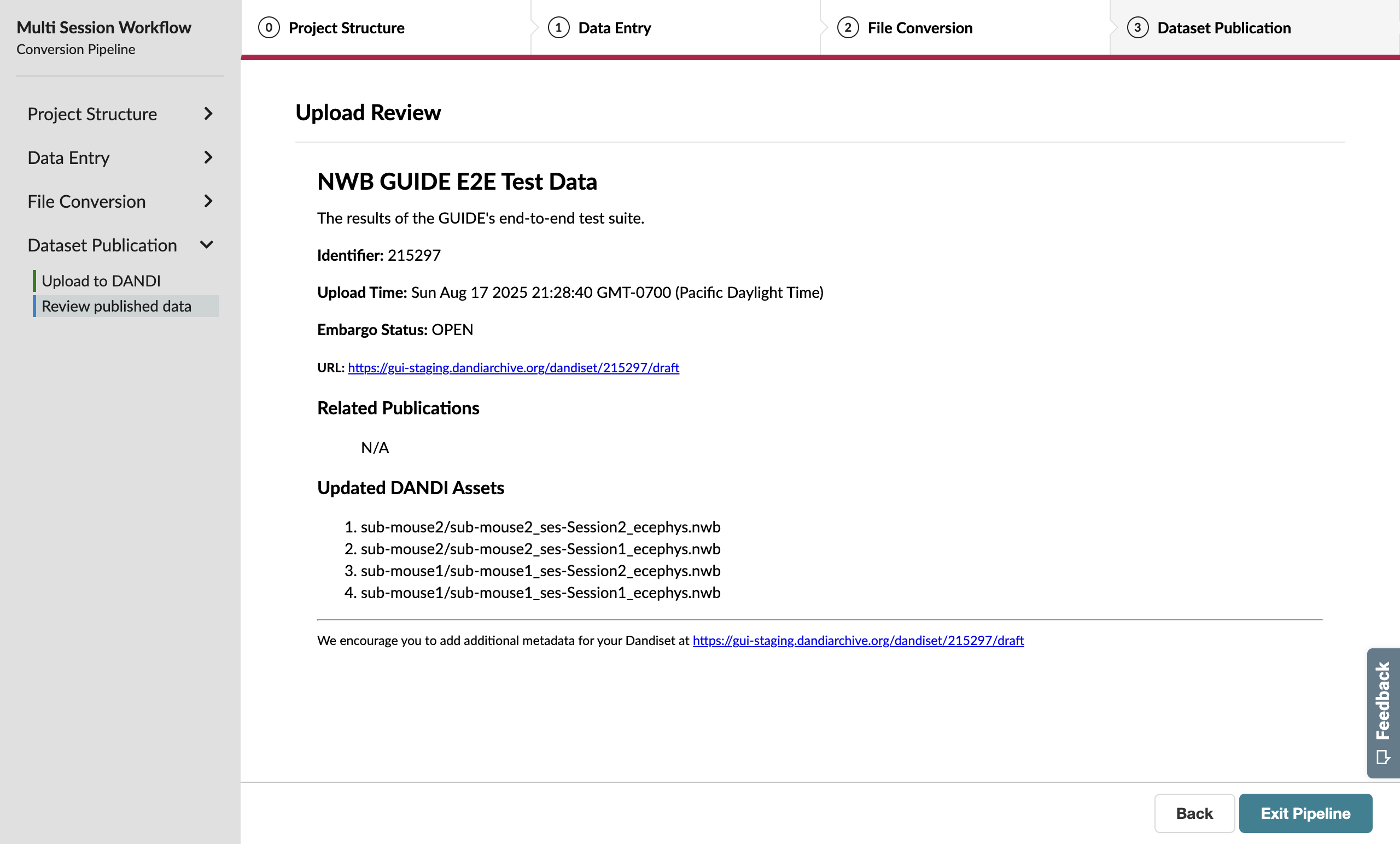Viewport: 1400px width, 844px height.
Task: Switch to step 0 Project Structure tab
Action: pos(386,27)
